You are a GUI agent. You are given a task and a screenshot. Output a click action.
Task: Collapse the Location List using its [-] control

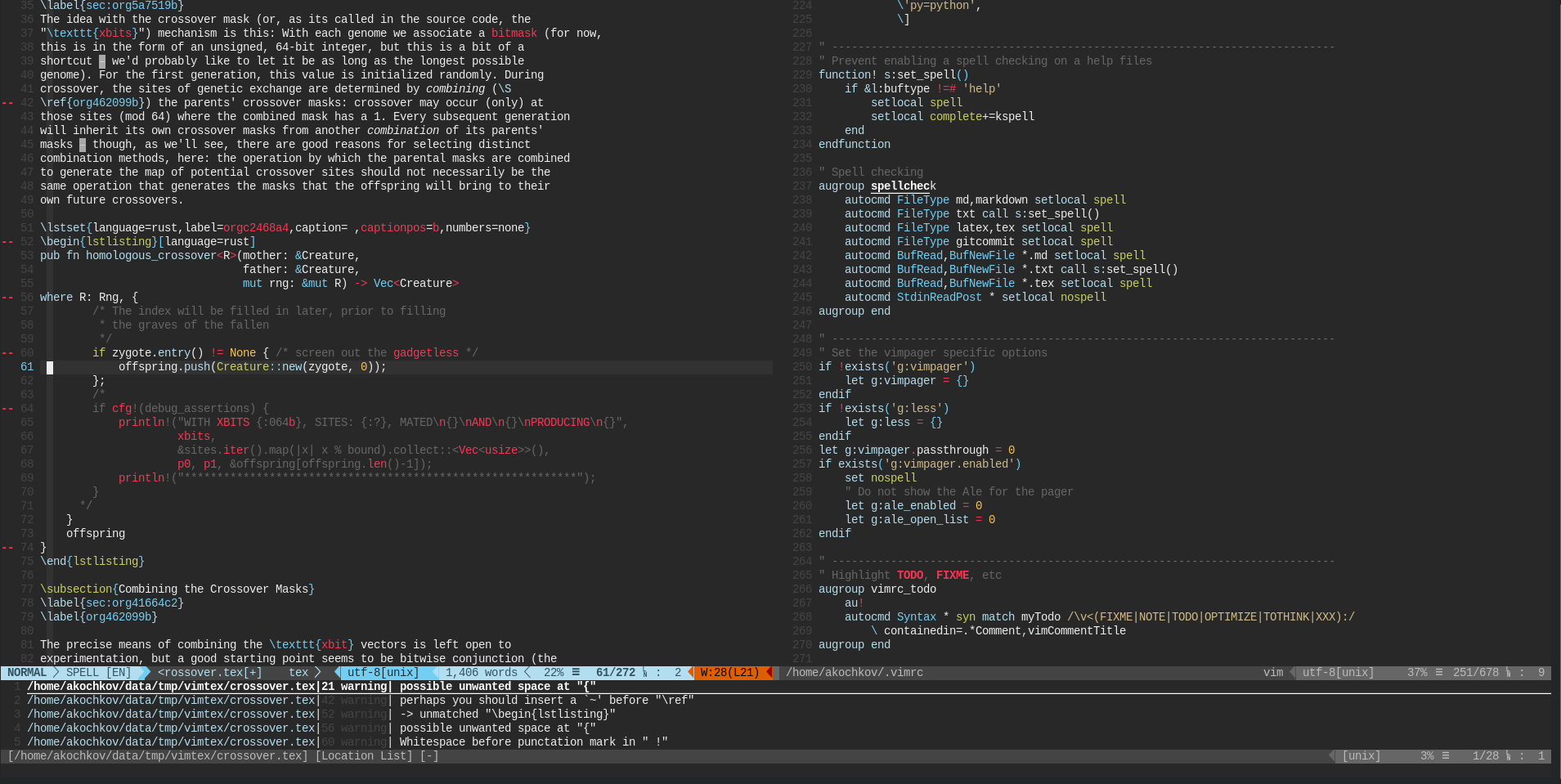point(428,755)
